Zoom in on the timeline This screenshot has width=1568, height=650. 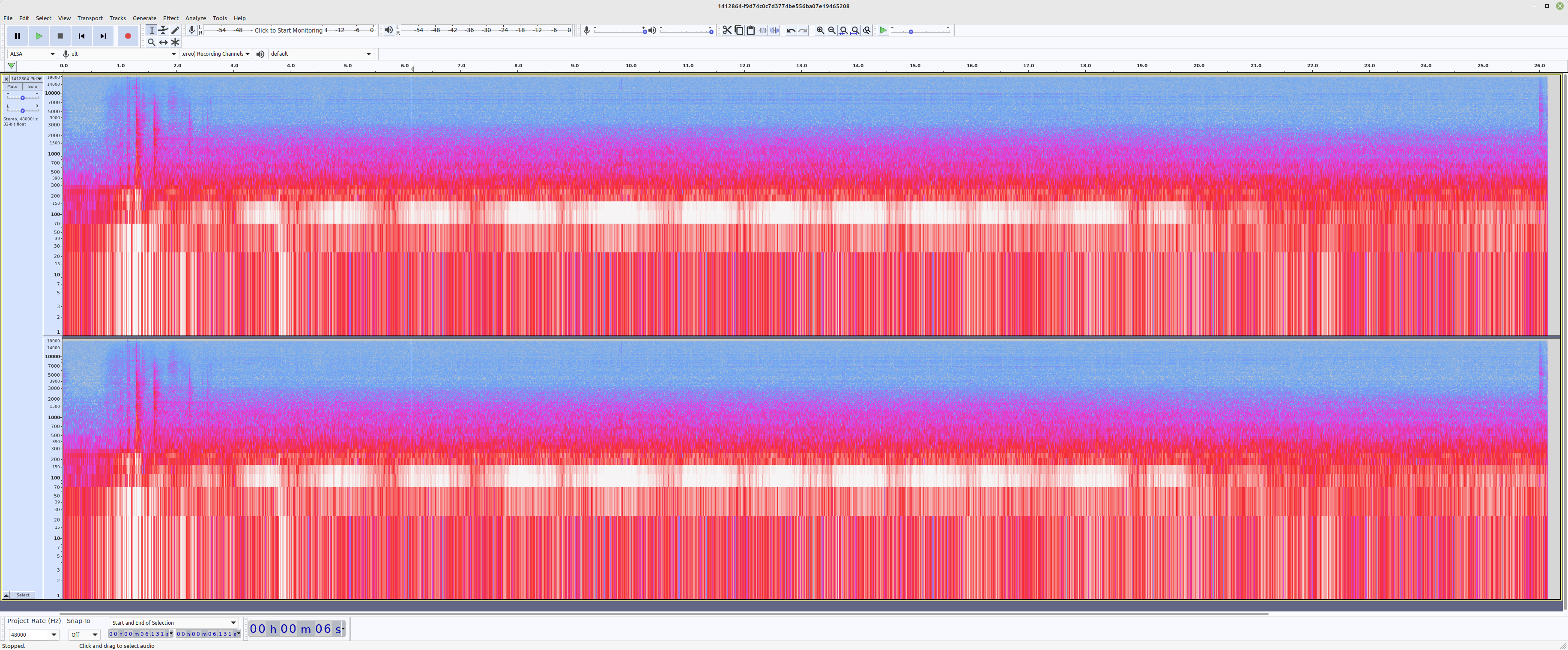point(820,30)
